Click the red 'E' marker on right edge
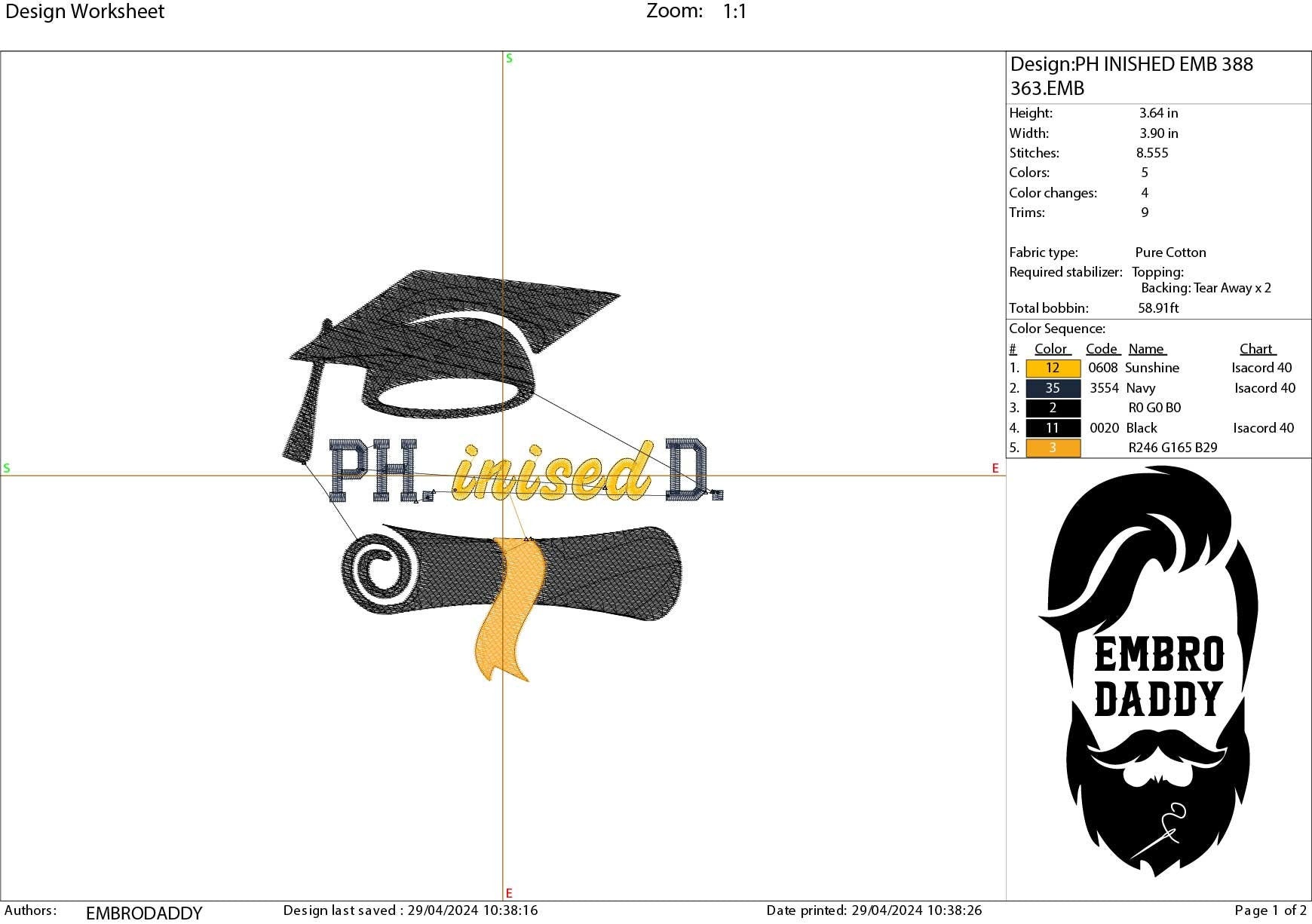 pos(995,469)
